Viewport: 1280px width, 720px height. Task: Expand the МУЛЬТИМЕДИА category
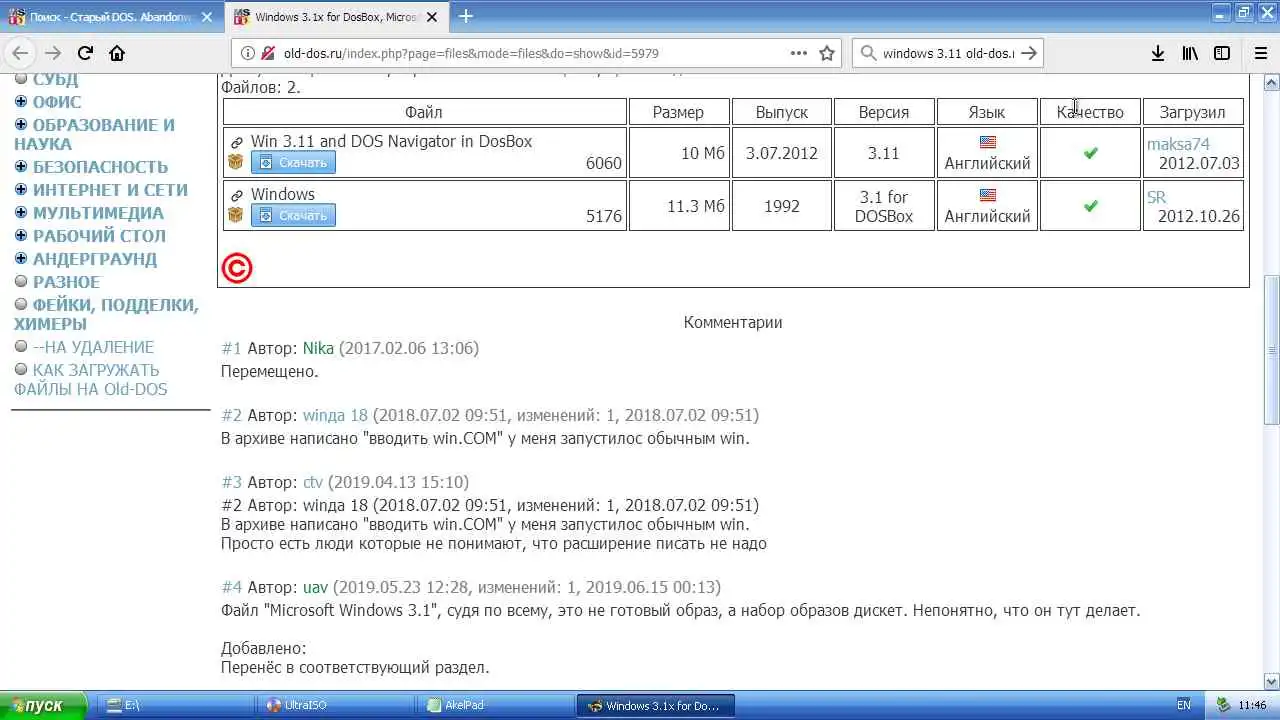pyautogui.click(x=21, y=213)
